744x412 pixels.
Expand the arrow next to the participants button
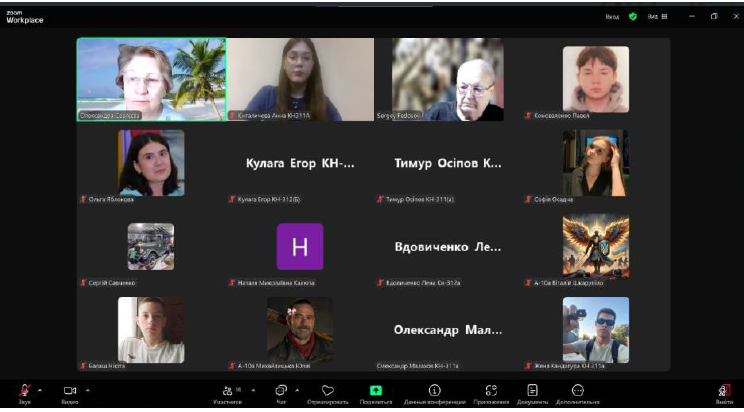253,391
